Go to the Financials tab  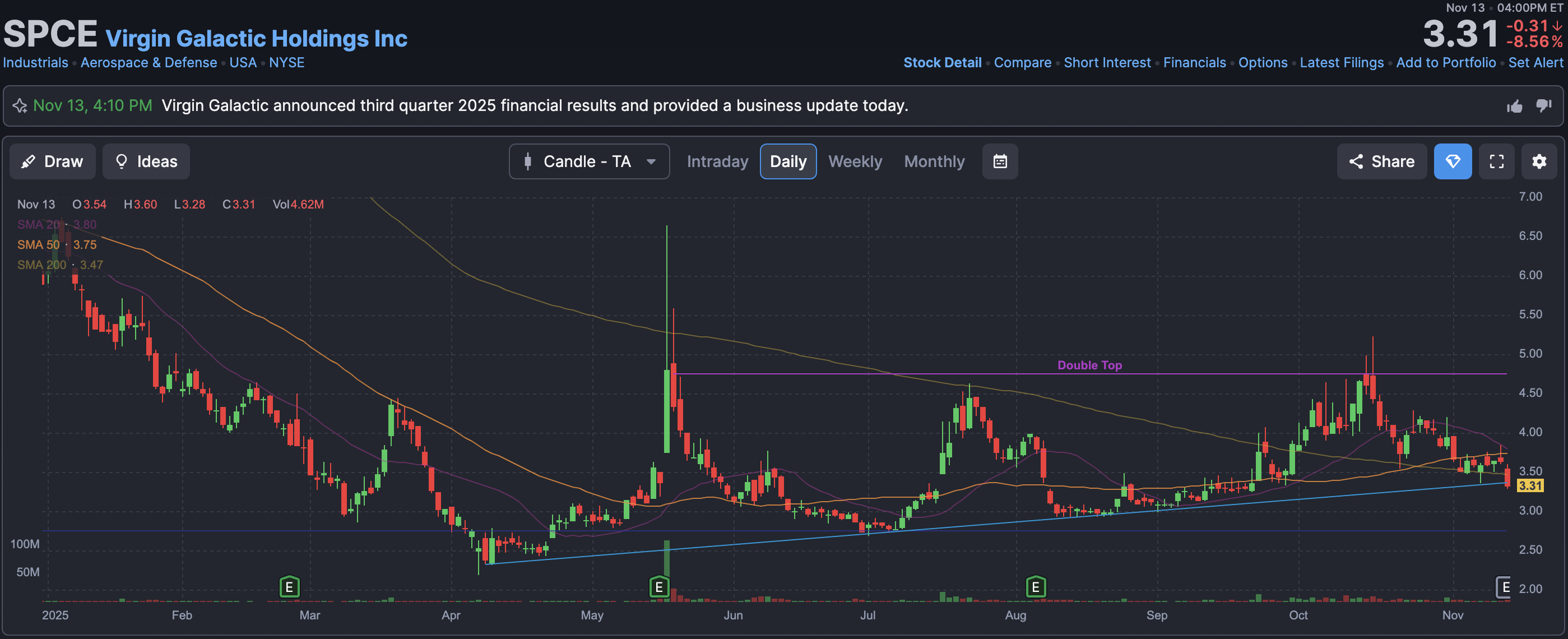(1194, 63)
